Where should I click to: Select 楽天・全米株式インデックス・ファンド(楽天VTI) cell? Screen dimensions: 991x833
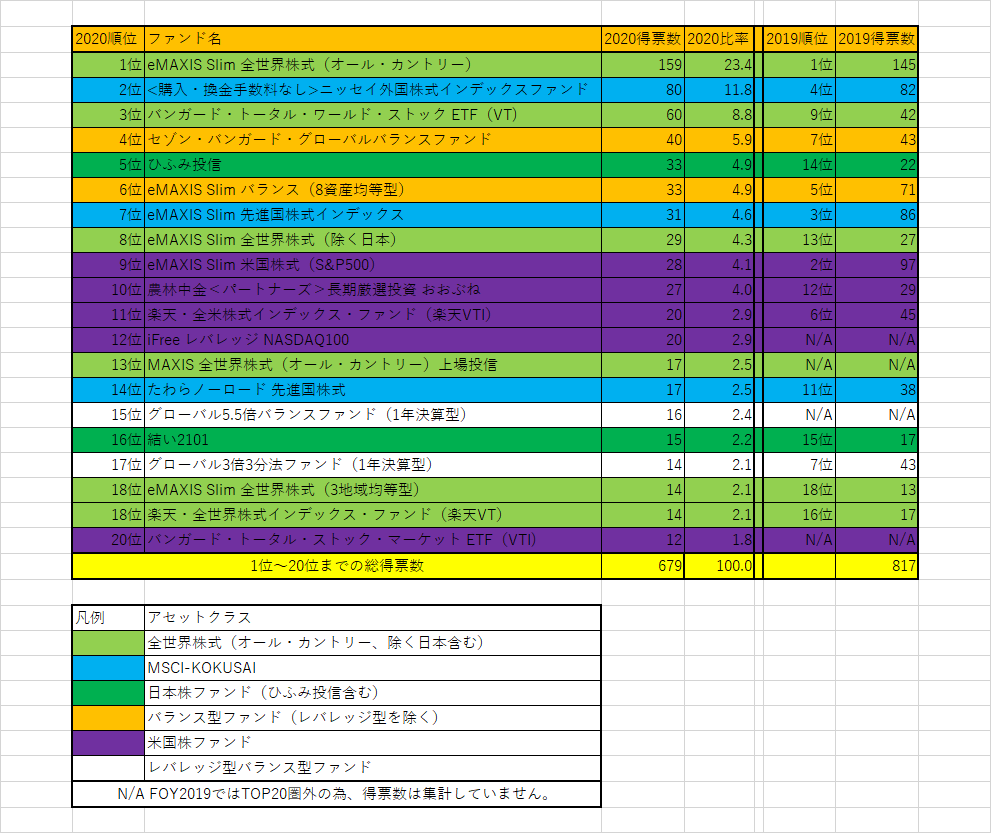tap(373, 315)
